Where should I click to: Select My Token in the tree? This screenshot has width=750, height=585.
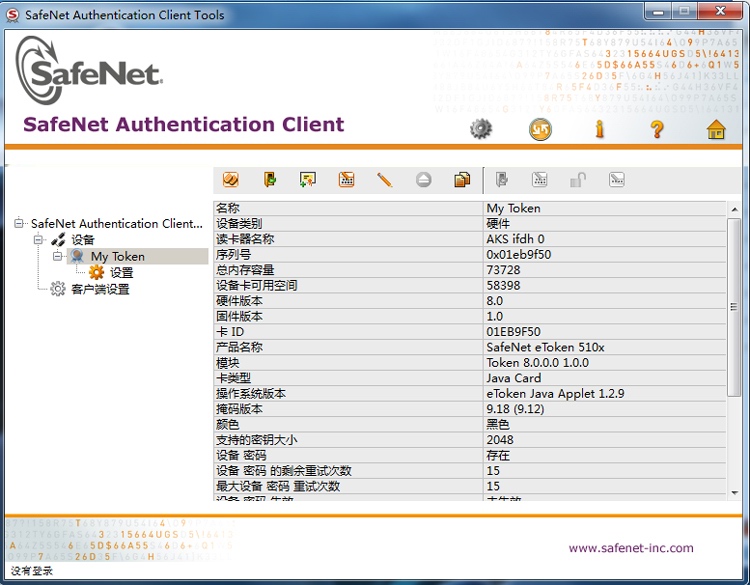118,256
